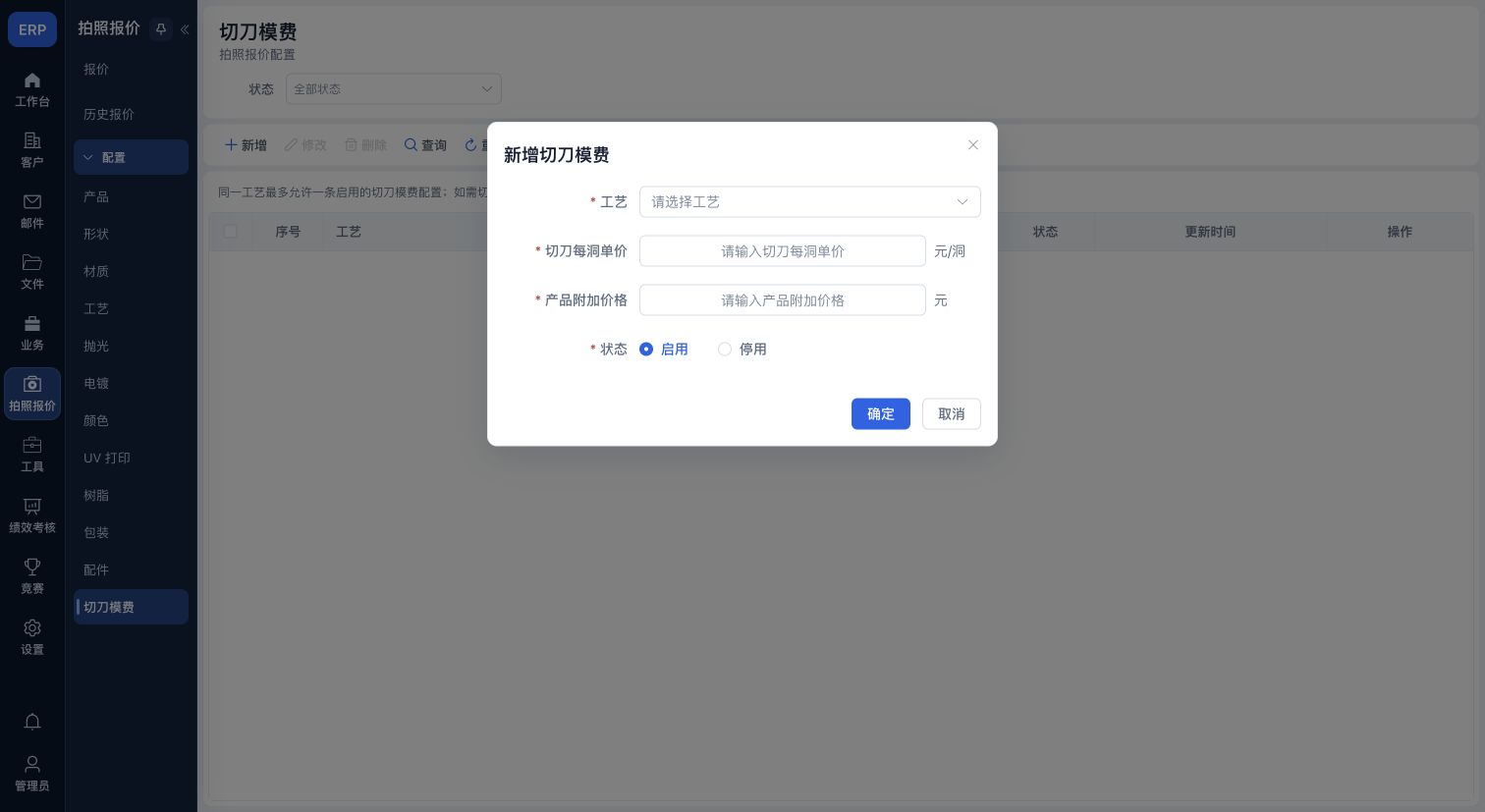This screenshot has height=812, width=1485.
Task: Focus the 切刀每洞单价 input field
Action: point(783,251)
